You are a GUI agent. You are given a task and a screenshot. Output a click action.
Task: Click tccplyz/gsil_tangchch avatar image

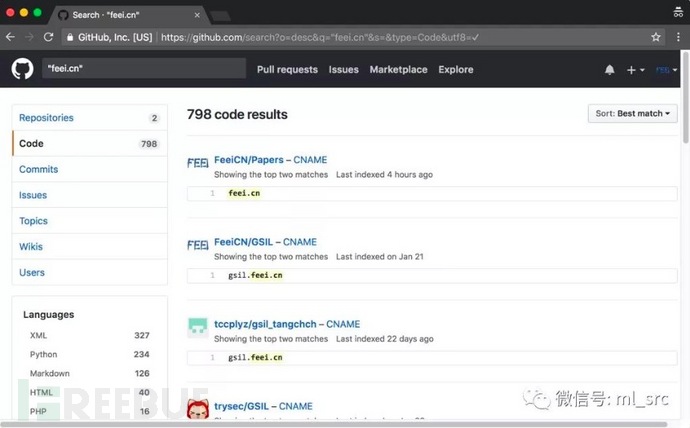[x=198, y=327]
